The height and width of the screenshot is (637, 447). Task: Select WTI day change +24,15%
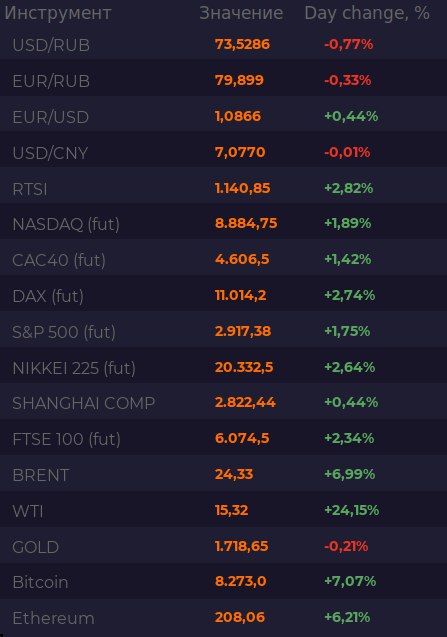352,510
